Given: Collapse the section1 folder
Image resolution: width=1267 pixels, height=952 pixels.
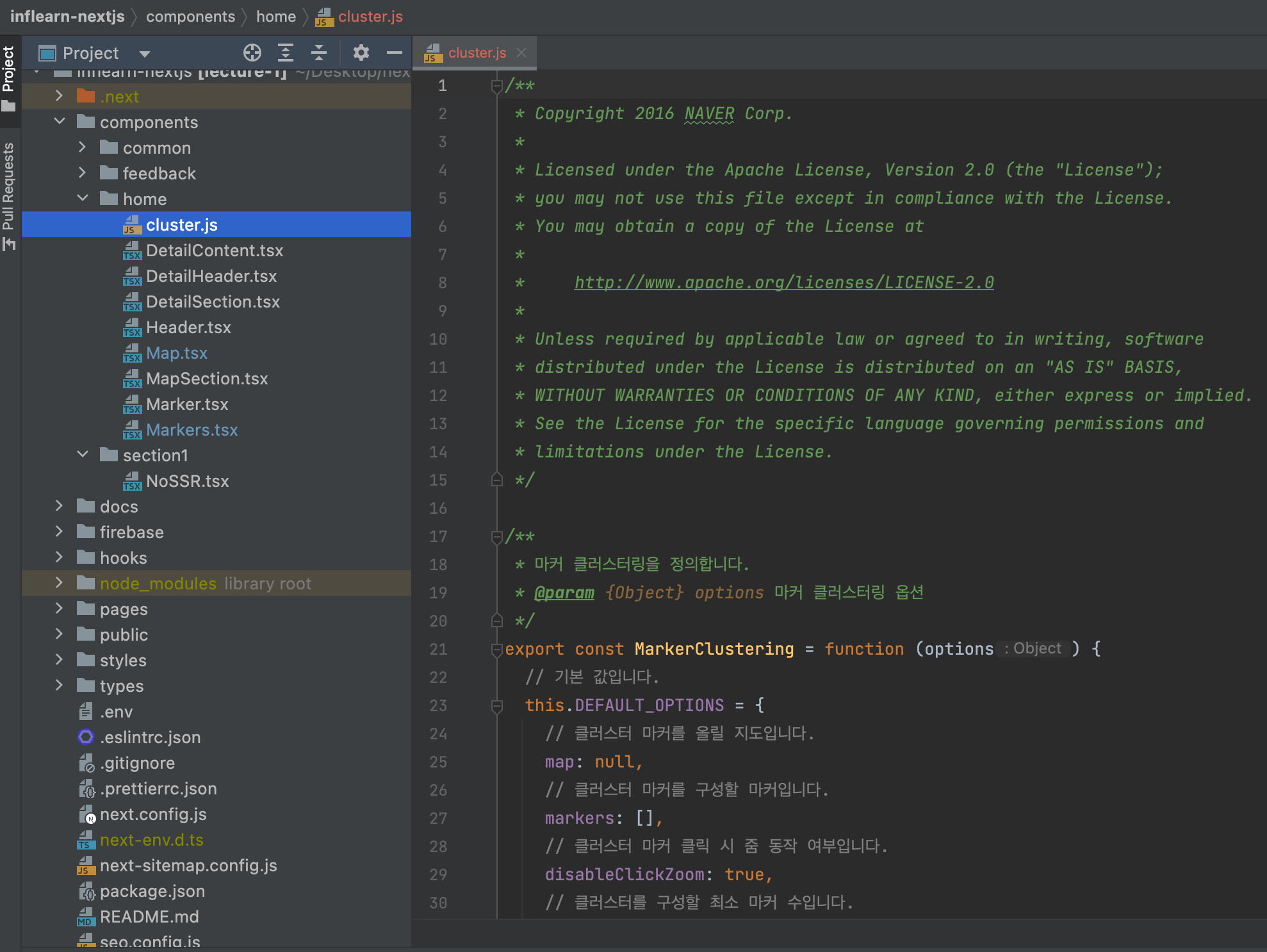Looking at the screenshot, I should (83, 455).
